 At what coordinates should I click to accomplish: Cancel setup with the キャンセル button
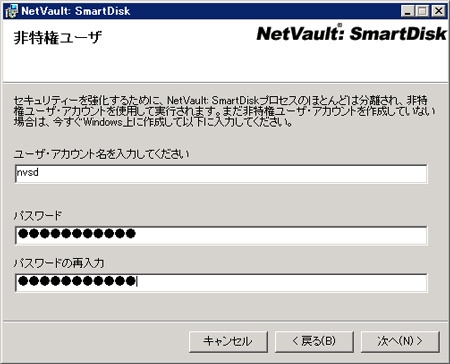point(228,341)
